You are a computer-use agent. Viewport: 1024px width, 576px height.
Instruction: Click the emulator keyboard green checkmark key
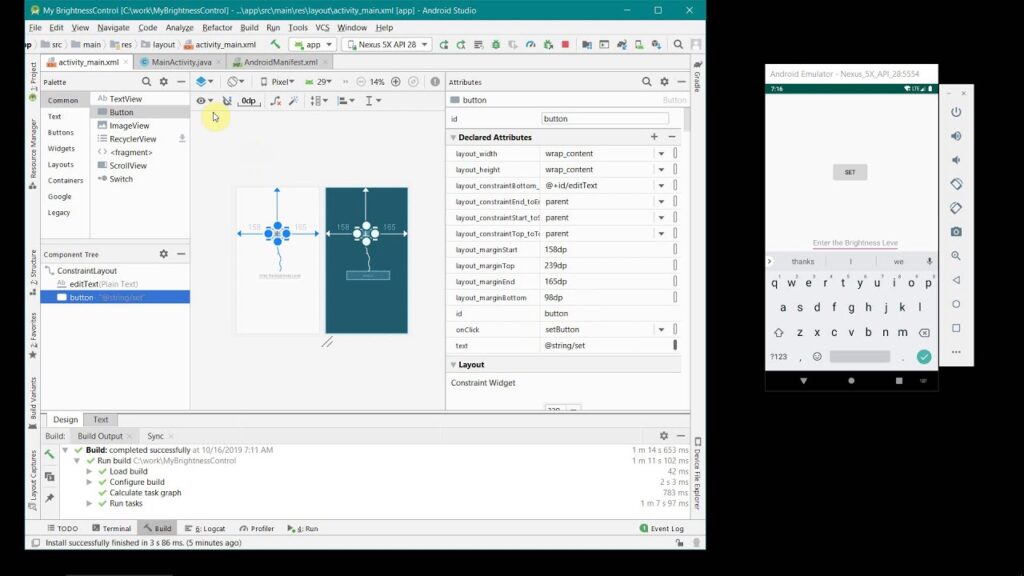pyautogui.click(x=923, y=357)
